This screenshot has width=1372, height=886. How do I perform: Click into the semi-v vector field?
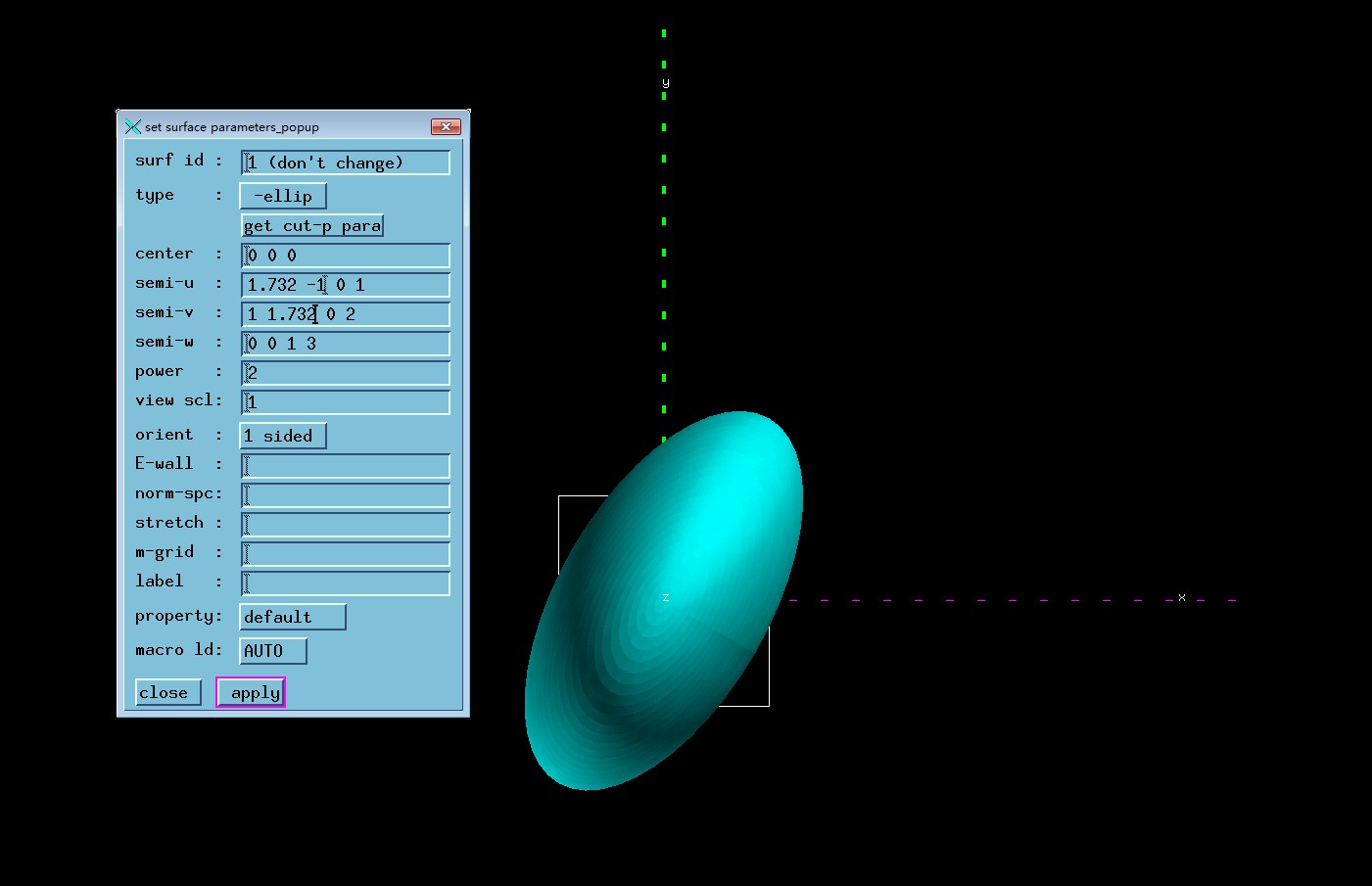tap(346, 314)
